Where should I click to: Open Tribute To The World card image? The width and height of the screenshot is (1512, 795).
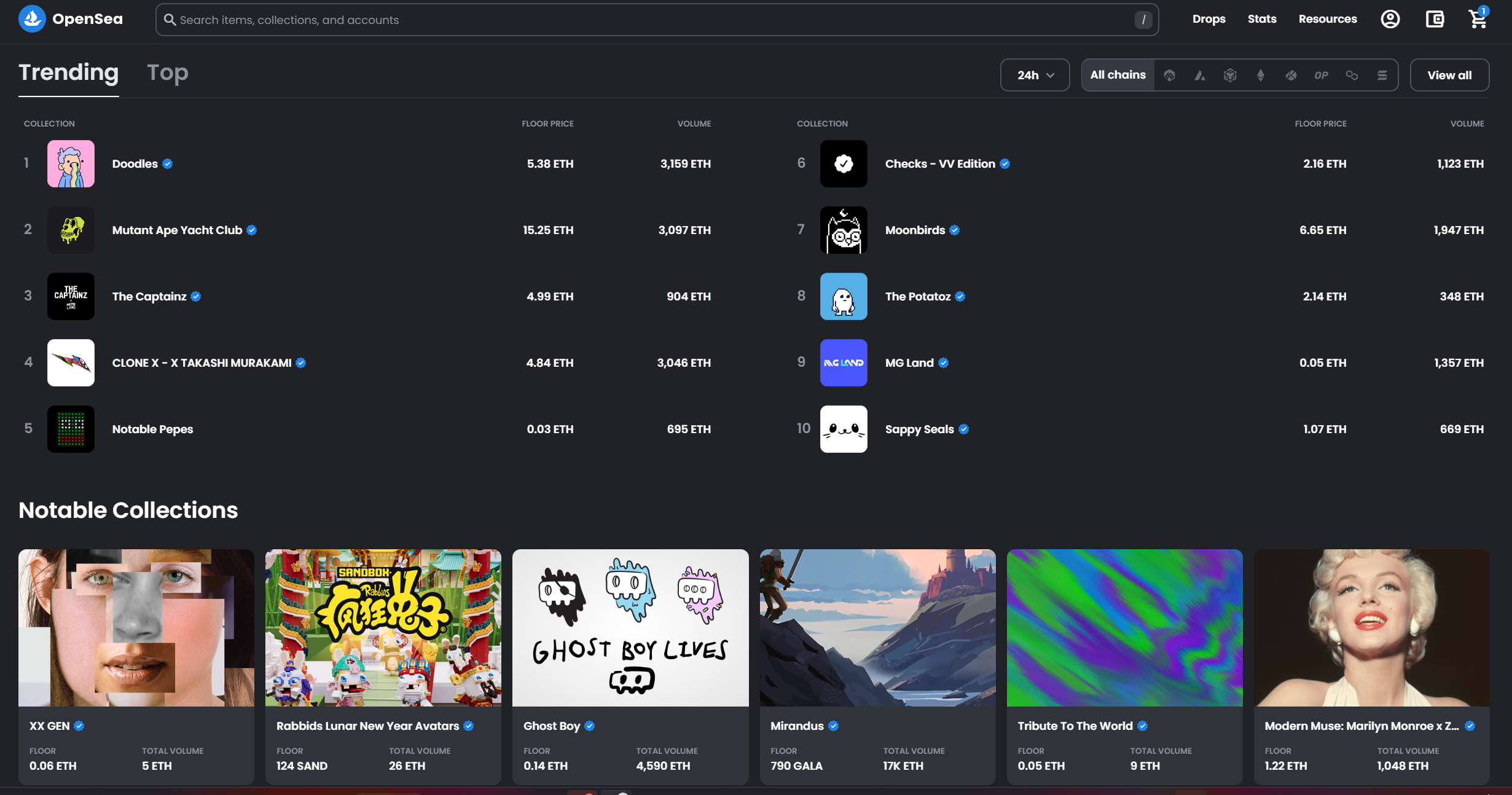(1124, 628)
